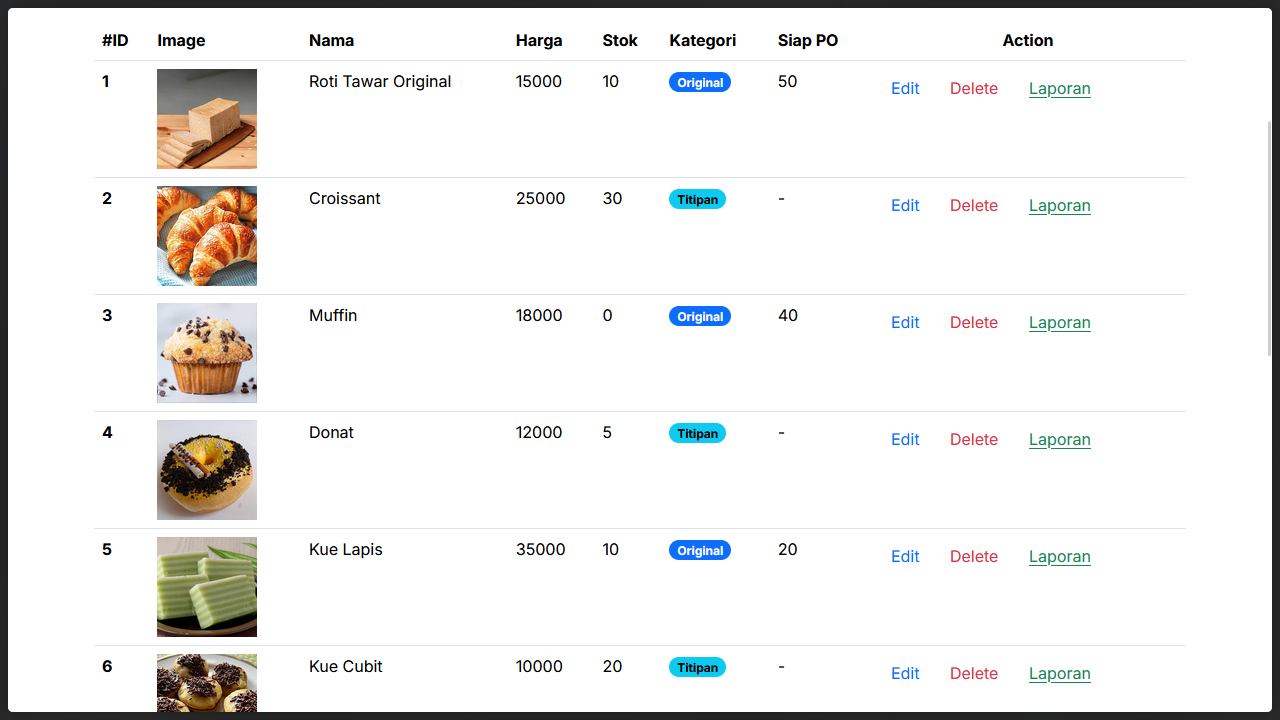
Task: Click Edit for Roti Tawar Original
Action: [905, 88]
